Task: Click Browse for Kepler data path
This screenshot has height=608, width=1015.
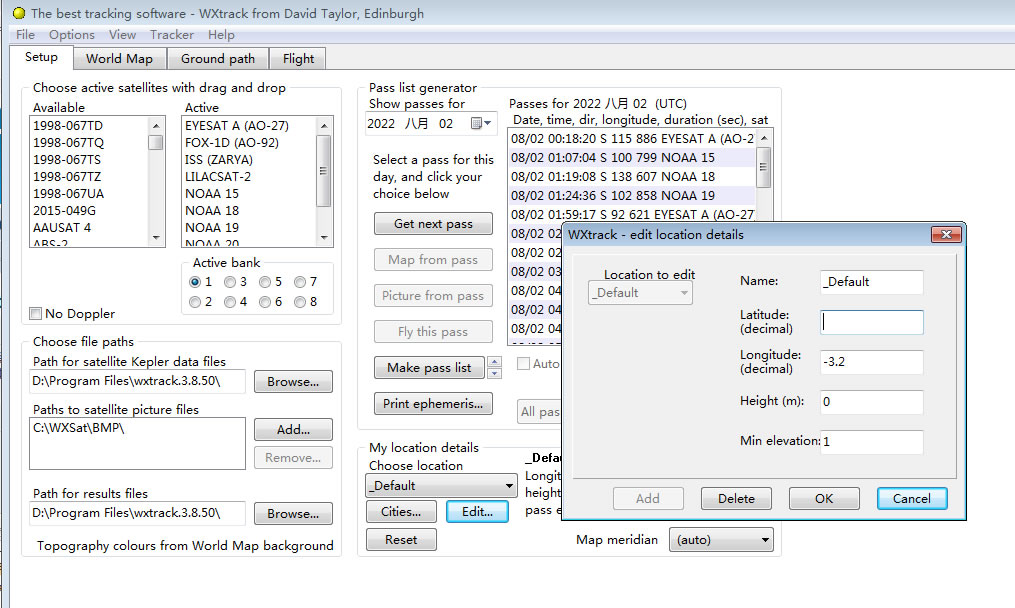Action: (x=292, y=382)
